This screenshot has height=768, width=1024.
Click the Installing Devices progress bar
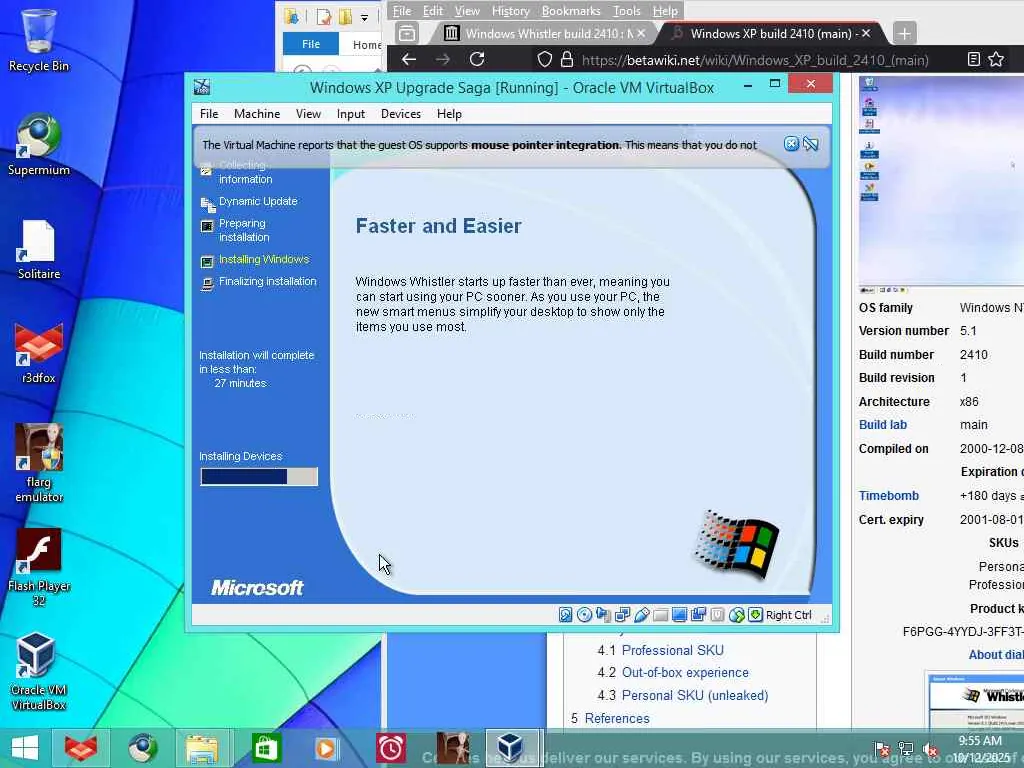pos(259,477)
